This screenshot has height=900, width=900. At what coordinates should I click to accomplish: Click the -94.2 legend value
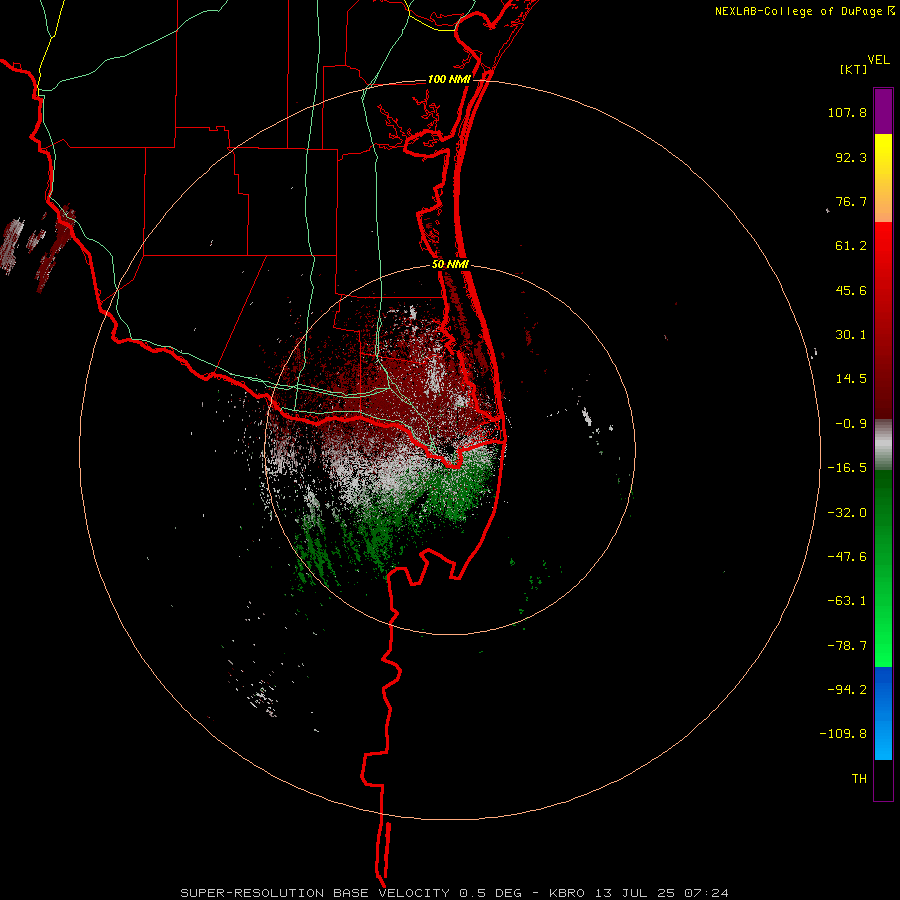[x=847, y=690]
